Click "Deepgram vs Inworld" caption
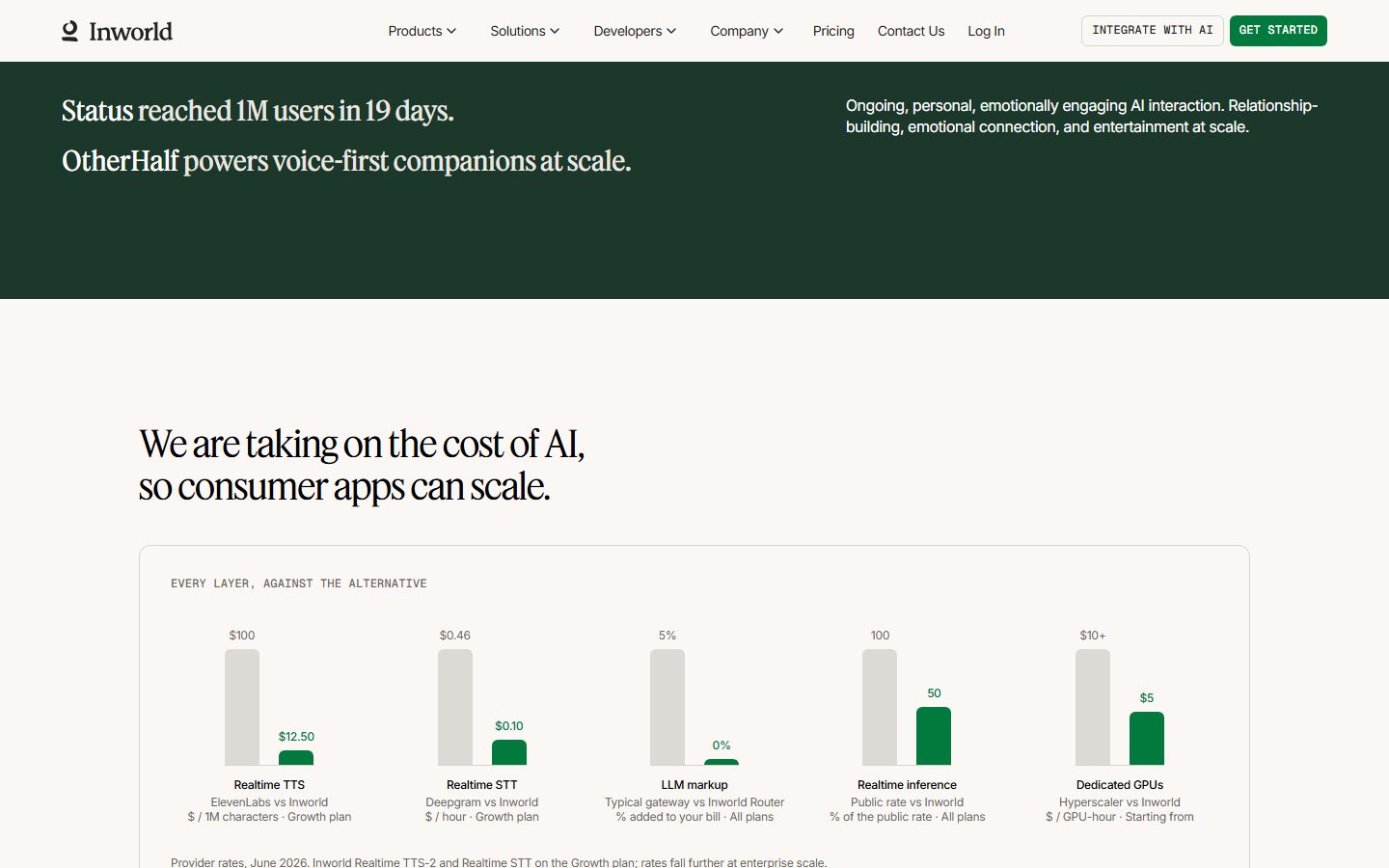Screen dimensions: 1389x868 [482, 802]
